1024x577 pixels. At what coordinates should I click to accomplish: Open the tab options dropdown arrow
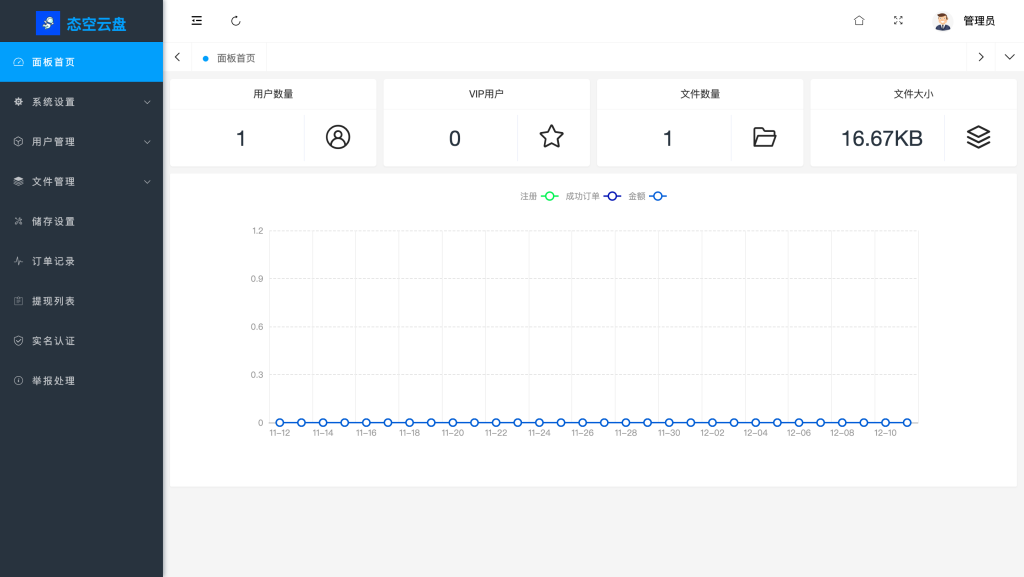pos(1009,57)
